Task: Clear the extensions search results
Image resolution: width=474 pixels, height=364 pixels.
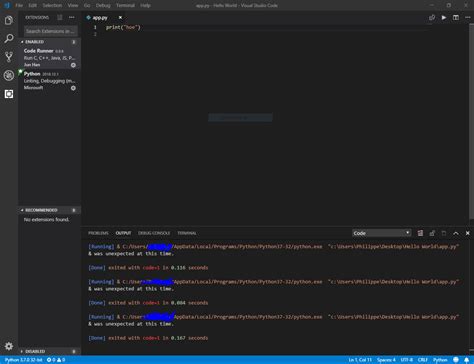Action: 60,17
